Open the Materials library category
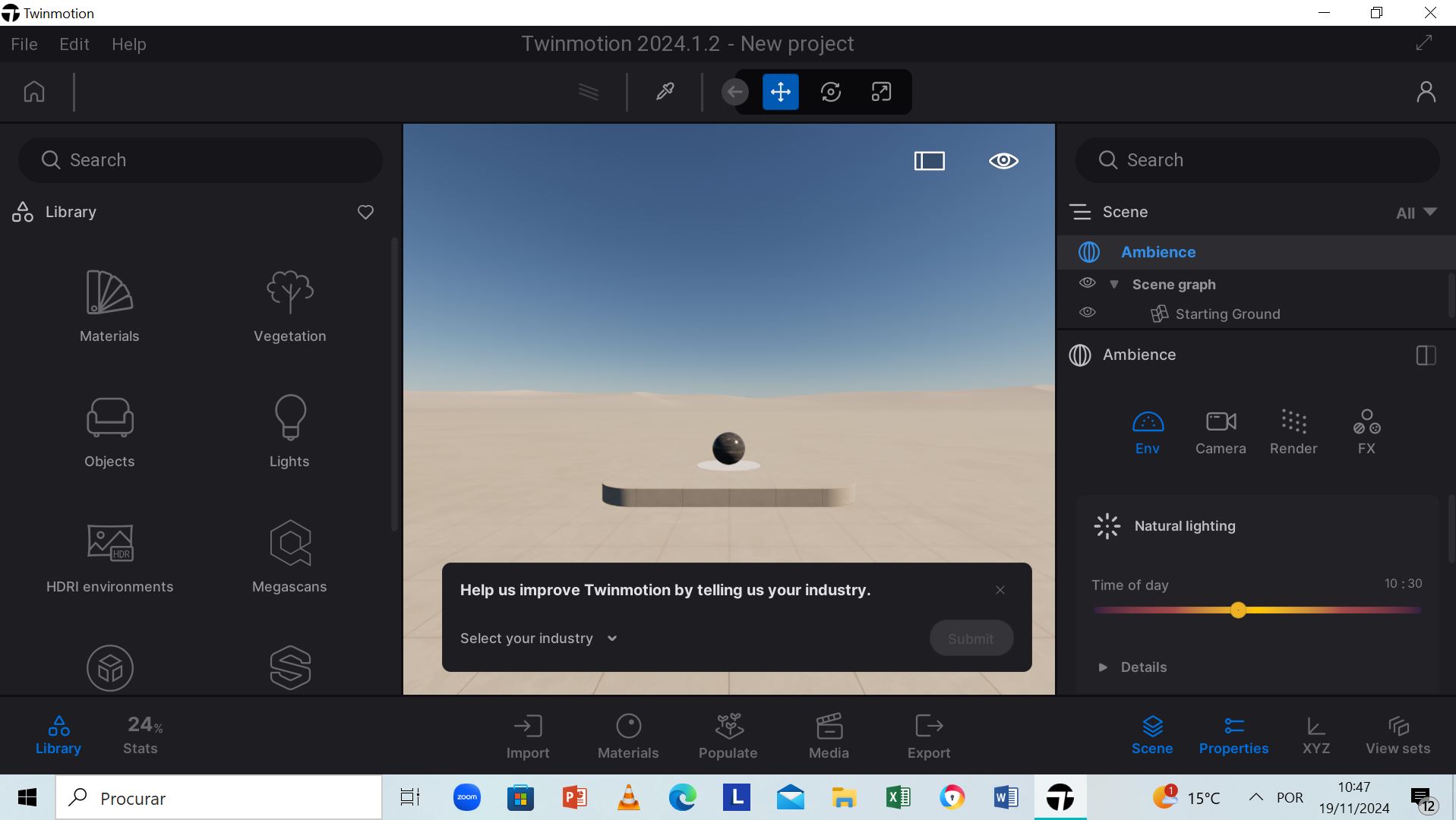Viewport: 1456px width, 820px height. (x=109, y=307)
